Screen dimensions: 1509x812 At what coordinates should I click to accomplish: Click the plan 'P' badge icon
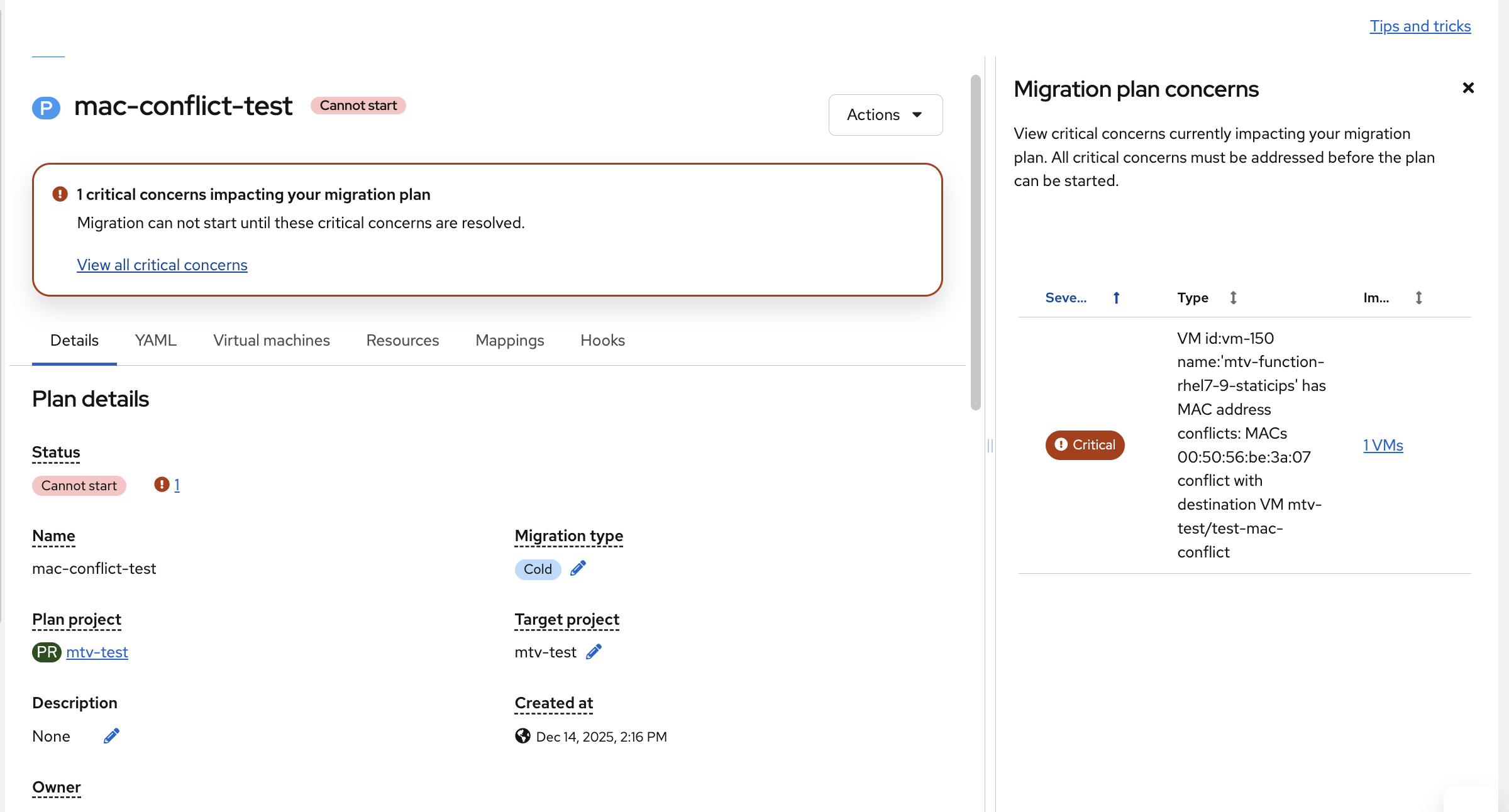coord(46,107)
